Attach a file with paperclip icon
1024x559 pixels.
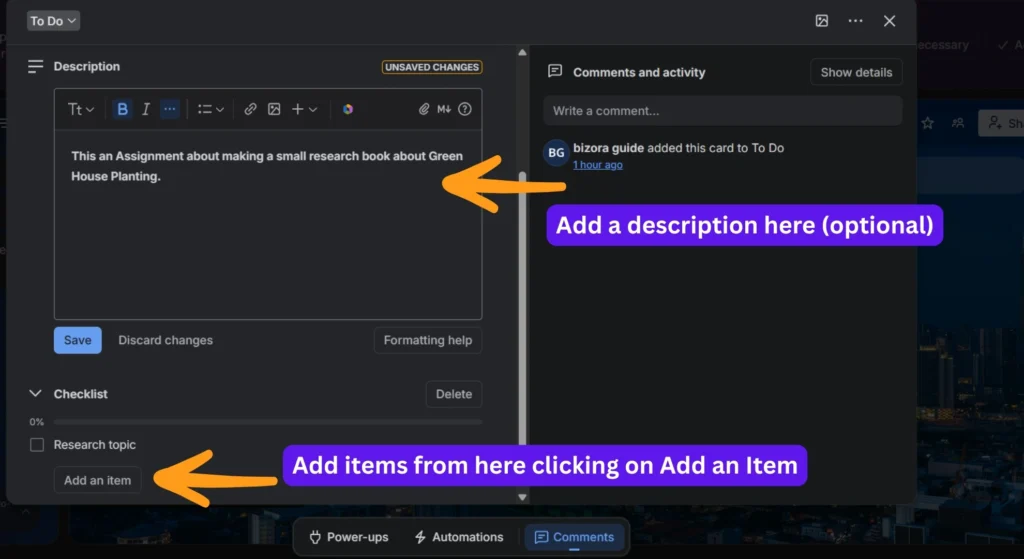(424, 109)
